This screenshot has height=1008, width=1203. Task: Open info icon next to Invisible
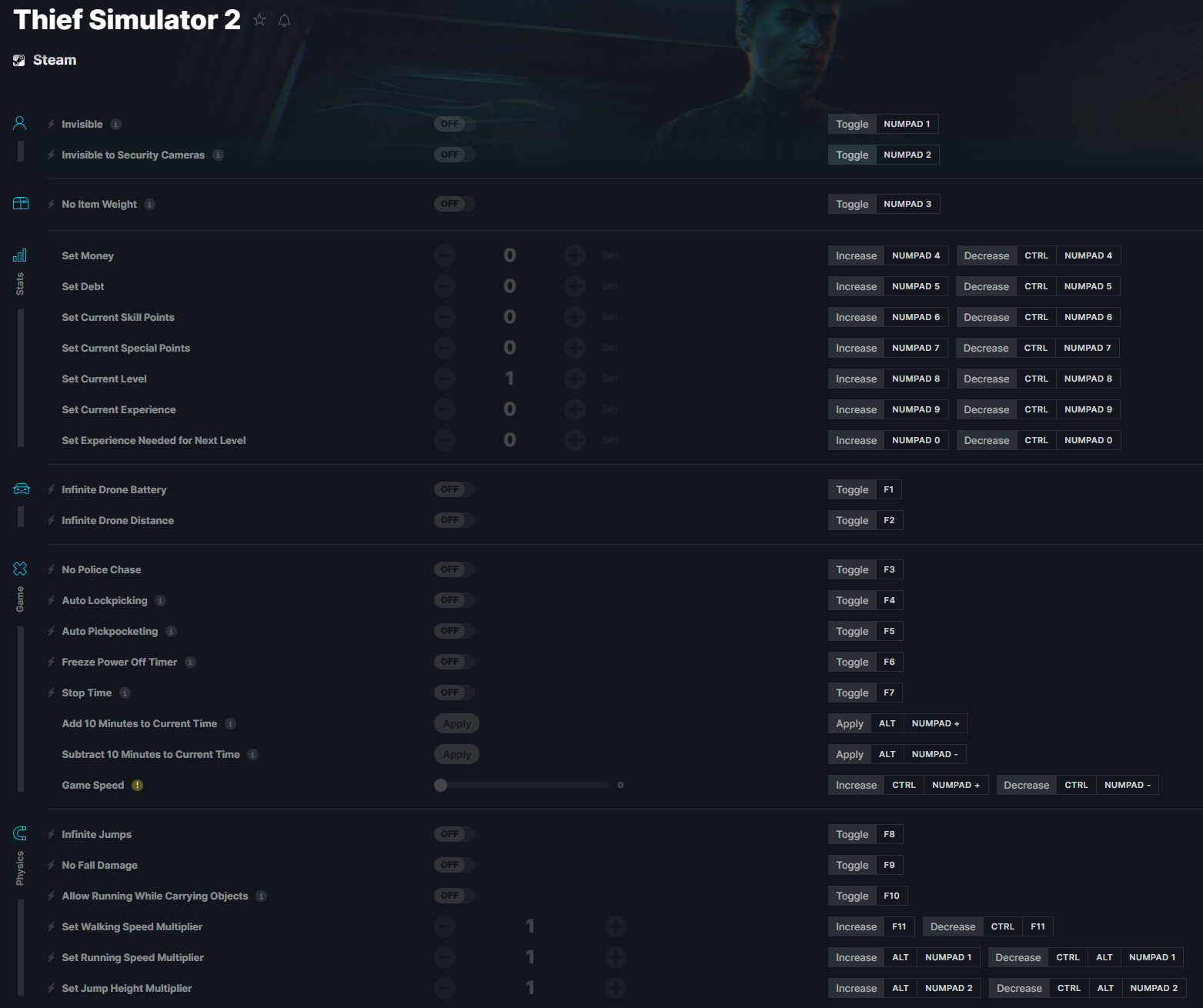pos(115,124)
